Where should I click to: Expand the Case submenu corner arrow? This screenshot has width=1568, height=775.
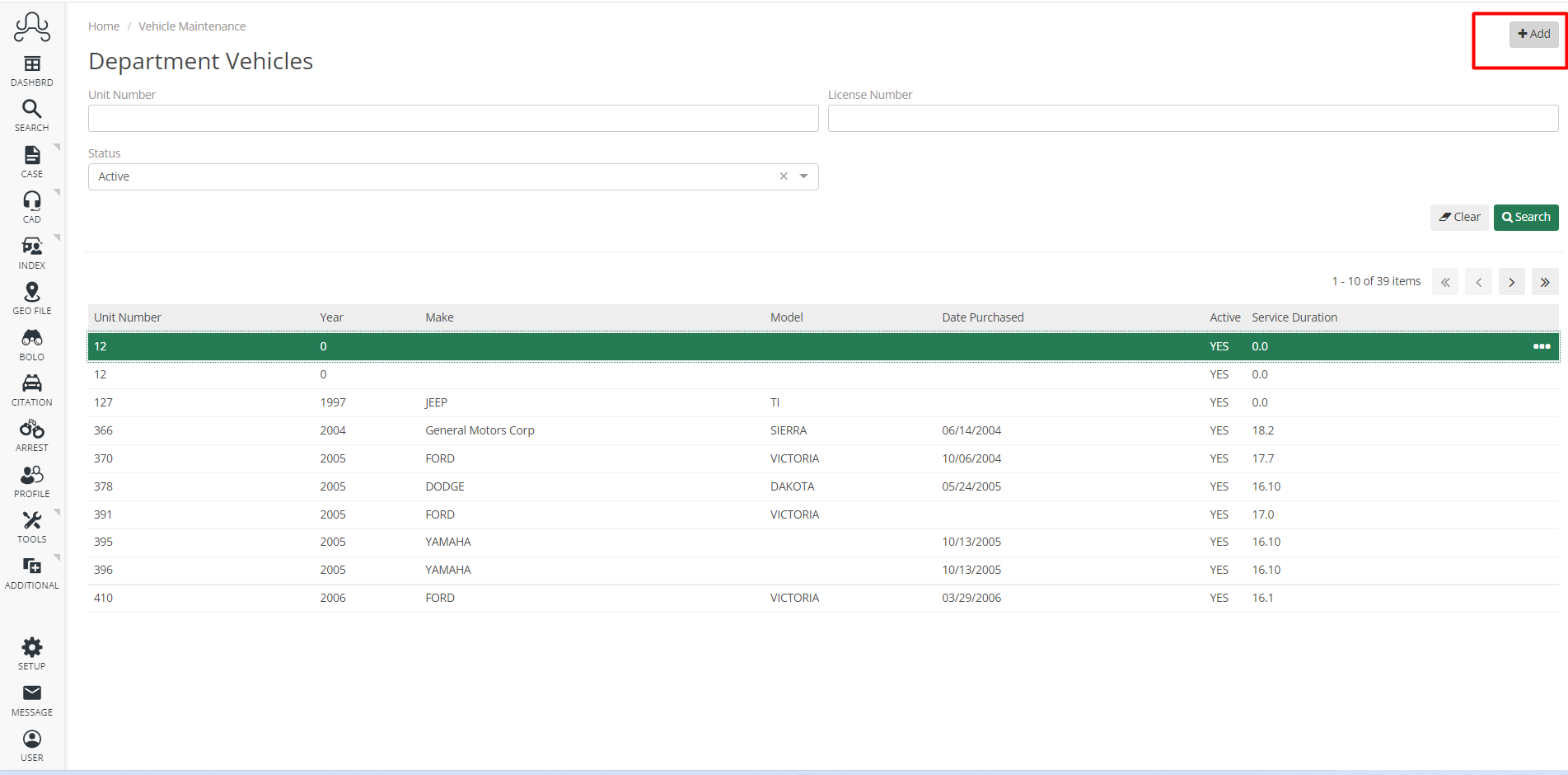pyautogui.click(x=58, y=147)
